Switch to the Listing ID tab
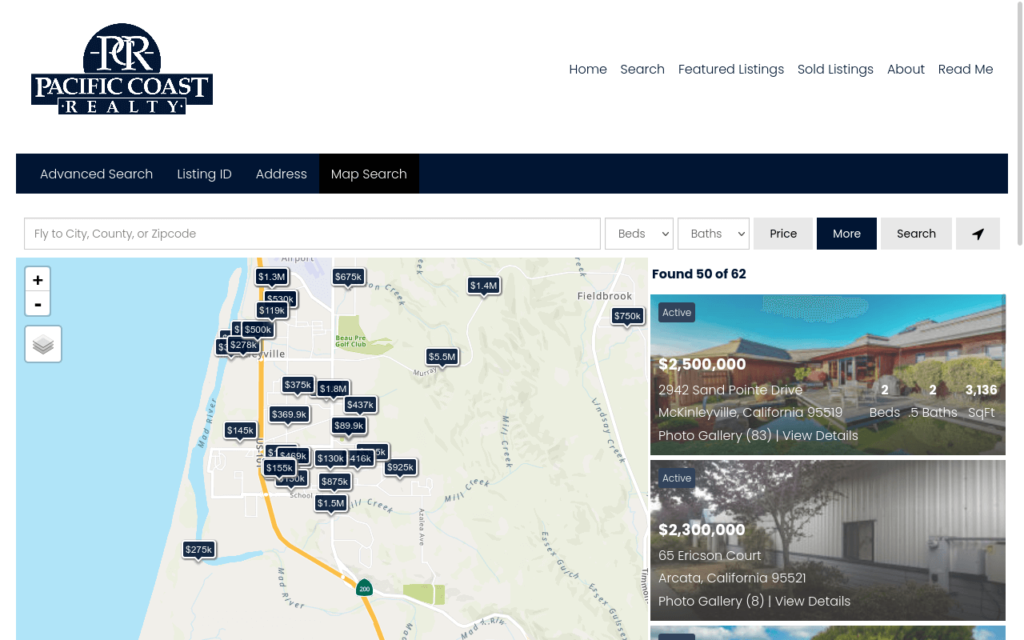 click(x=204, y=174)
